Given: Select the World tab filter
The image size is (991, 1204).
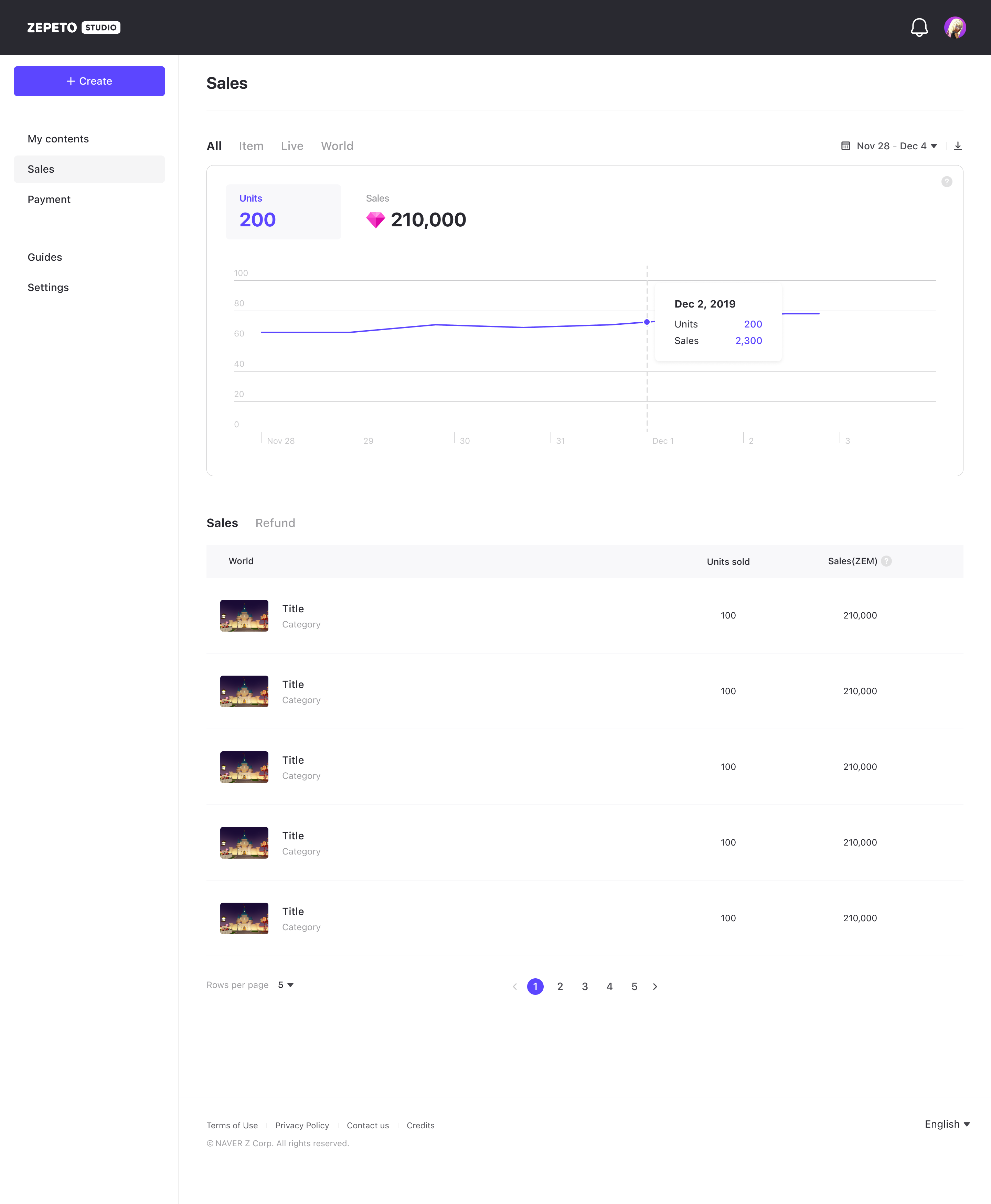Looking at the screenshot, I should point(337,146).
